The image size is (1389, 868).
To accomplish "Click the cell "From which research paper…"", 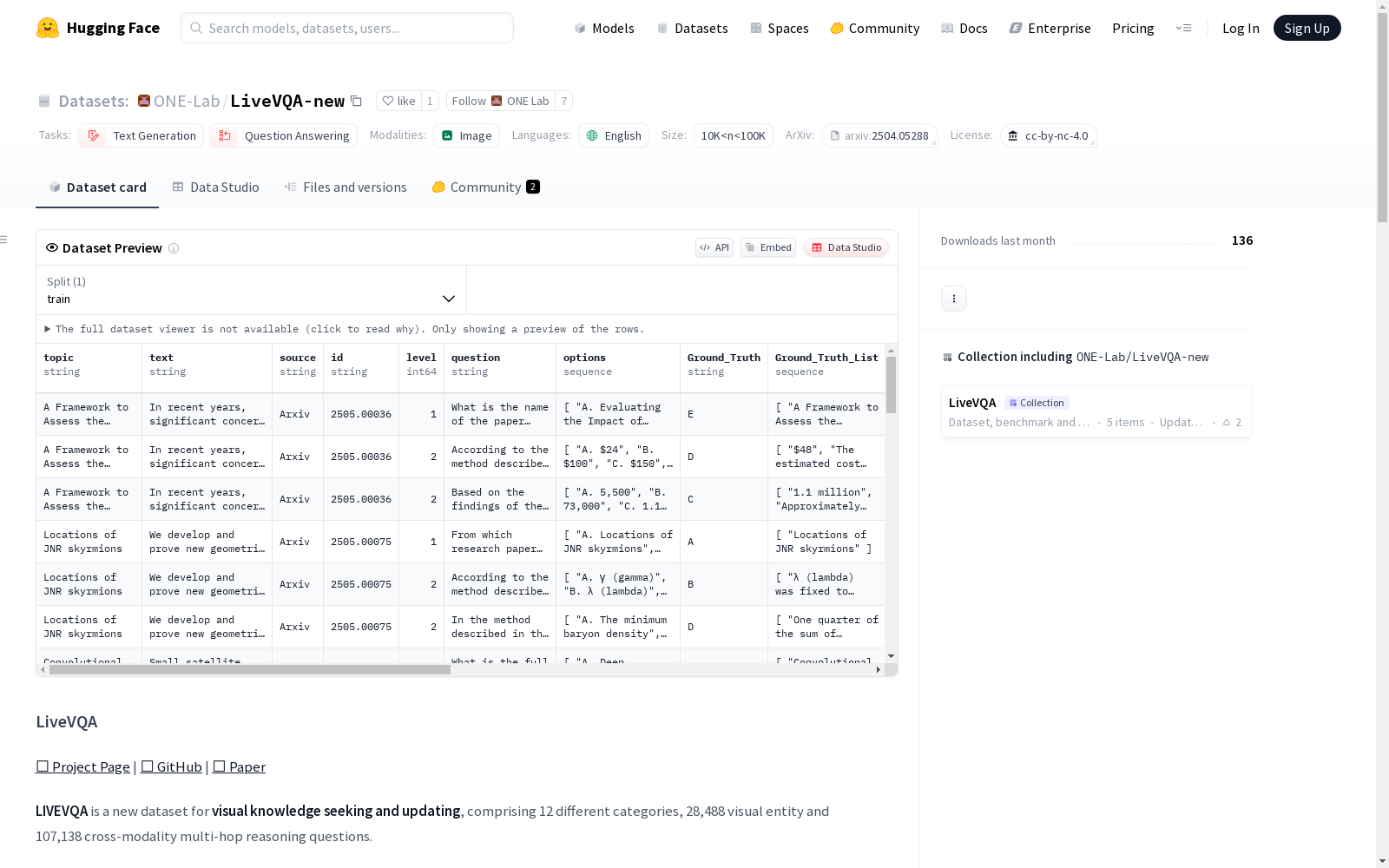I will [500, 542].
